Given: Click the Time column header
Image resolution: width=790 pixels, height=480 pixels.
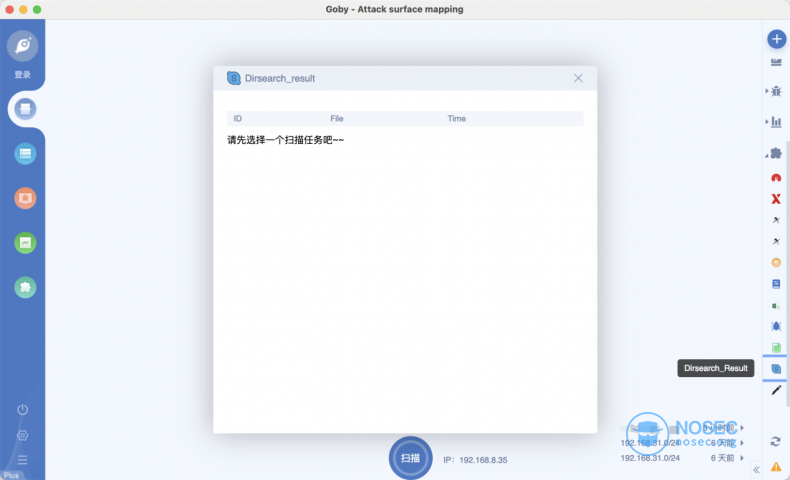Looking at the screenshot, I should (456, 118).
